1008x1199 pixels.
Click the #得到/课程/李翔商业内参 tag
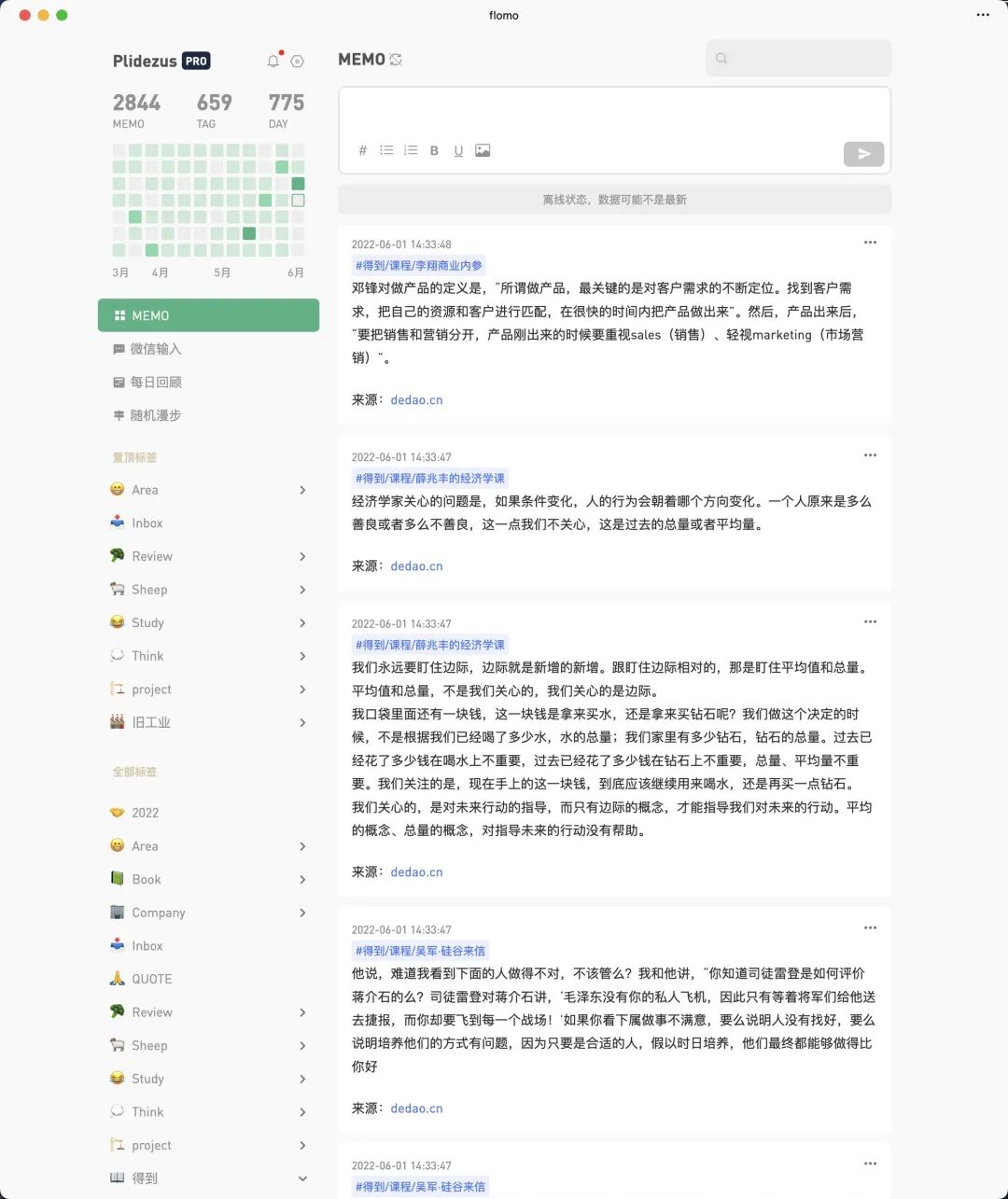click(x=419, y=266)
